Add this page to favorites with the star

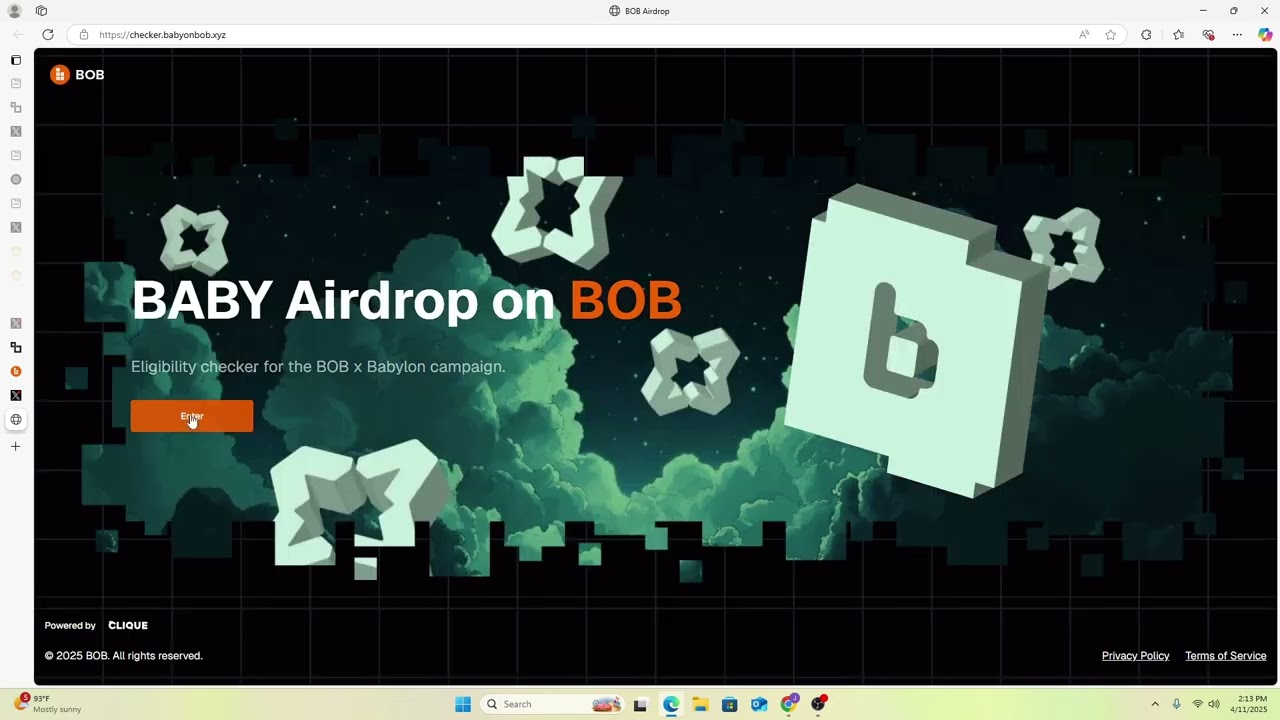(1110, 34)
